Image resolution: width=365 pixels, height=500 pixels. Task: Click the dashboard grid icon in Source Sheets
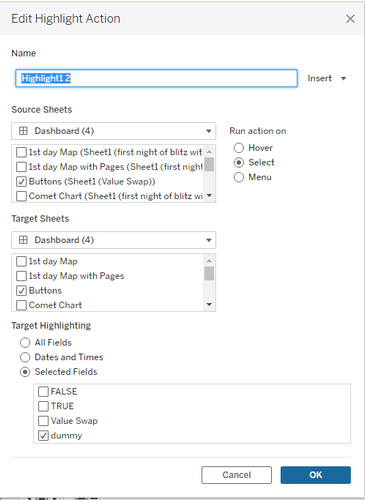tap(23, 131)
